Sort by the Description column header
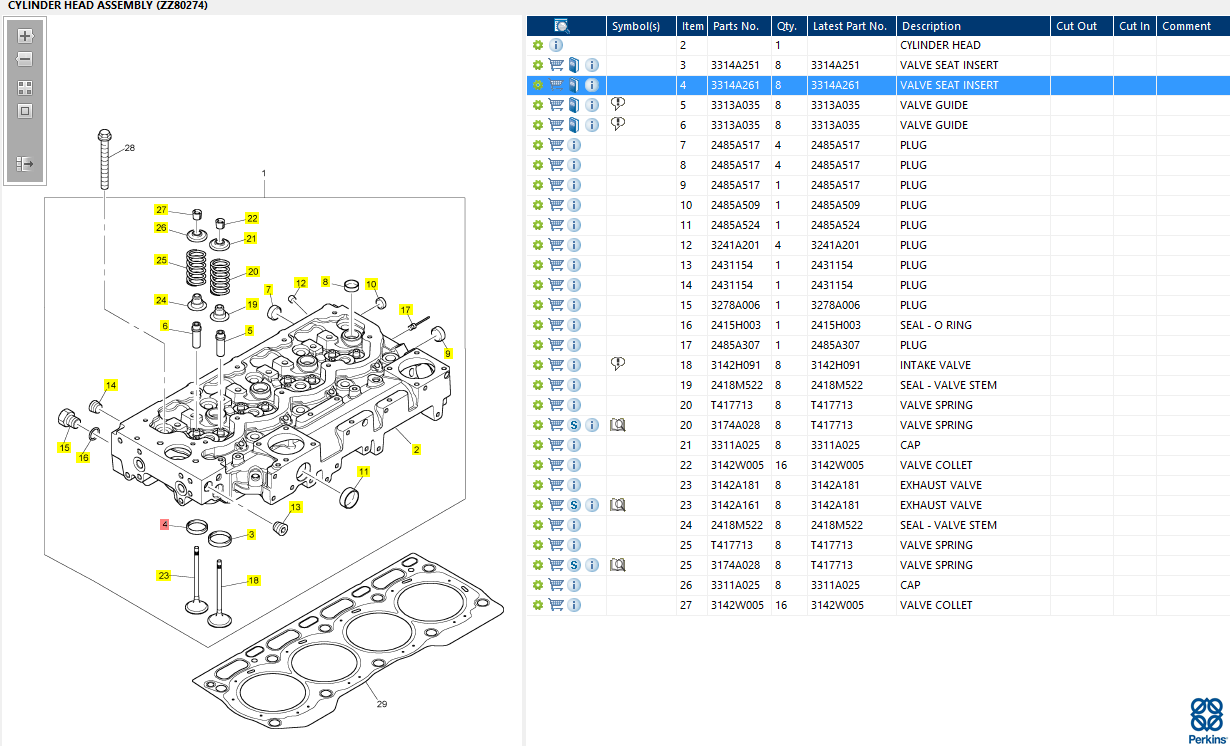 pyautogui.click(x=930, y=26)
